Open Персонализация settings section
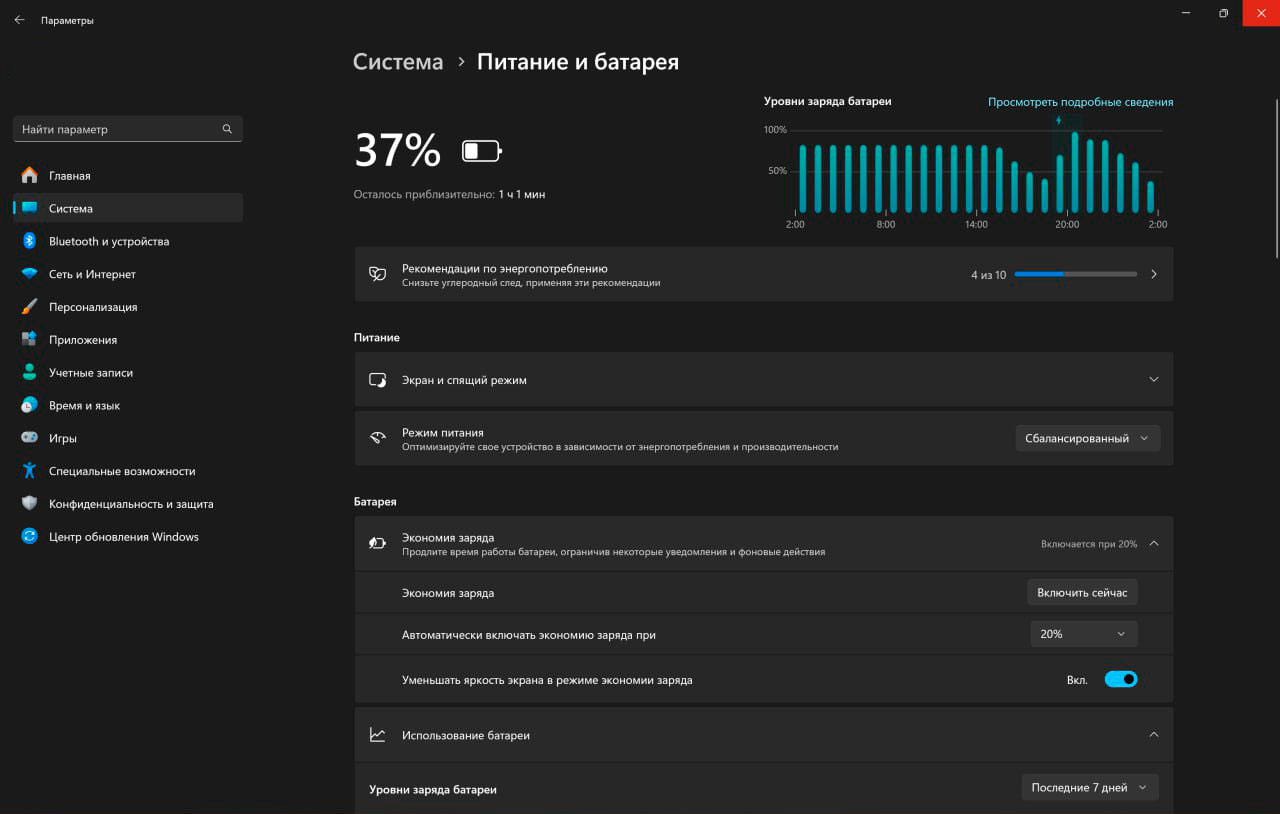The image size is (1280, 814). pyautogui.click(x=128, y=307)
